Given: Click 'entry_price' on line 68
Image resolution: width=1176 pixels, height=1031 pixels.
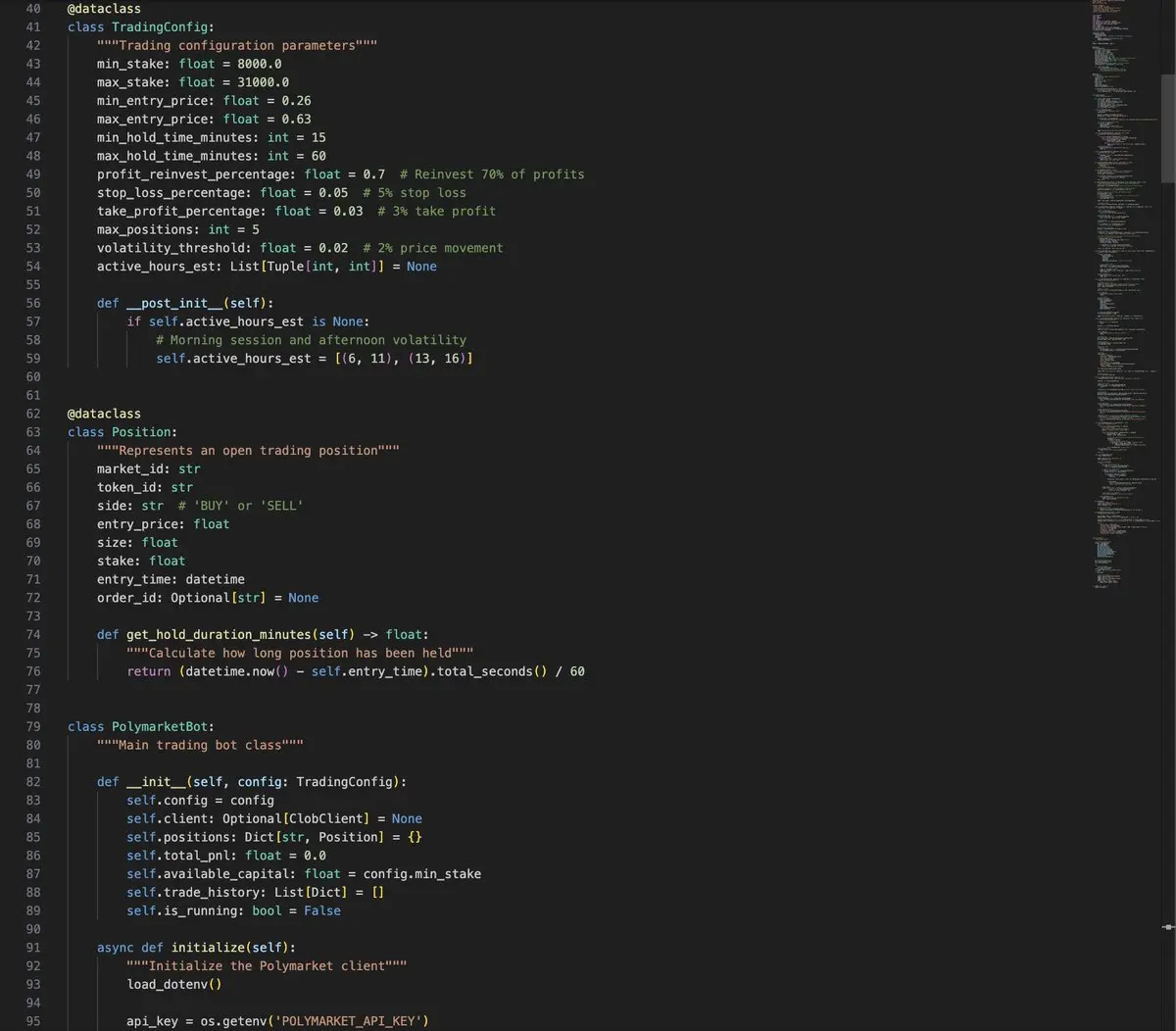Looking at the screenshot, I should [x=137, y=524].
